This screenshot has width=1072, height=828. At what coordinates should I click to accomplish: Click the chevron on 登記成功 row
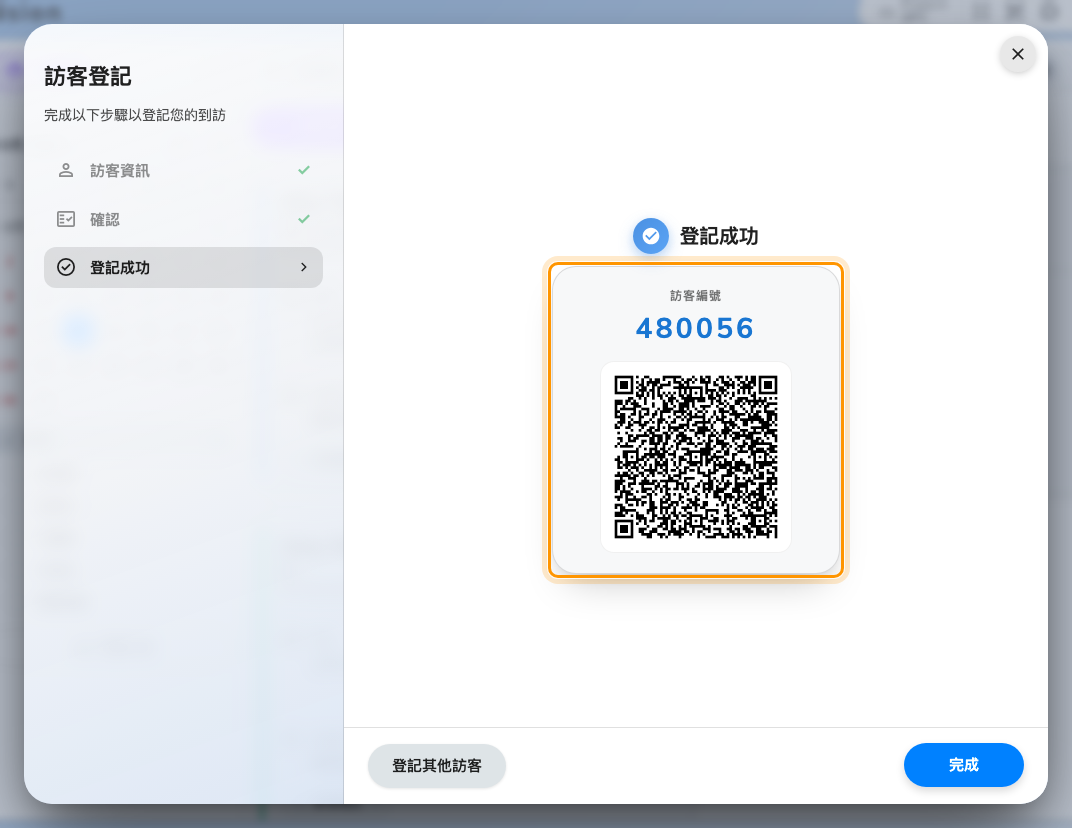[304, 267]
